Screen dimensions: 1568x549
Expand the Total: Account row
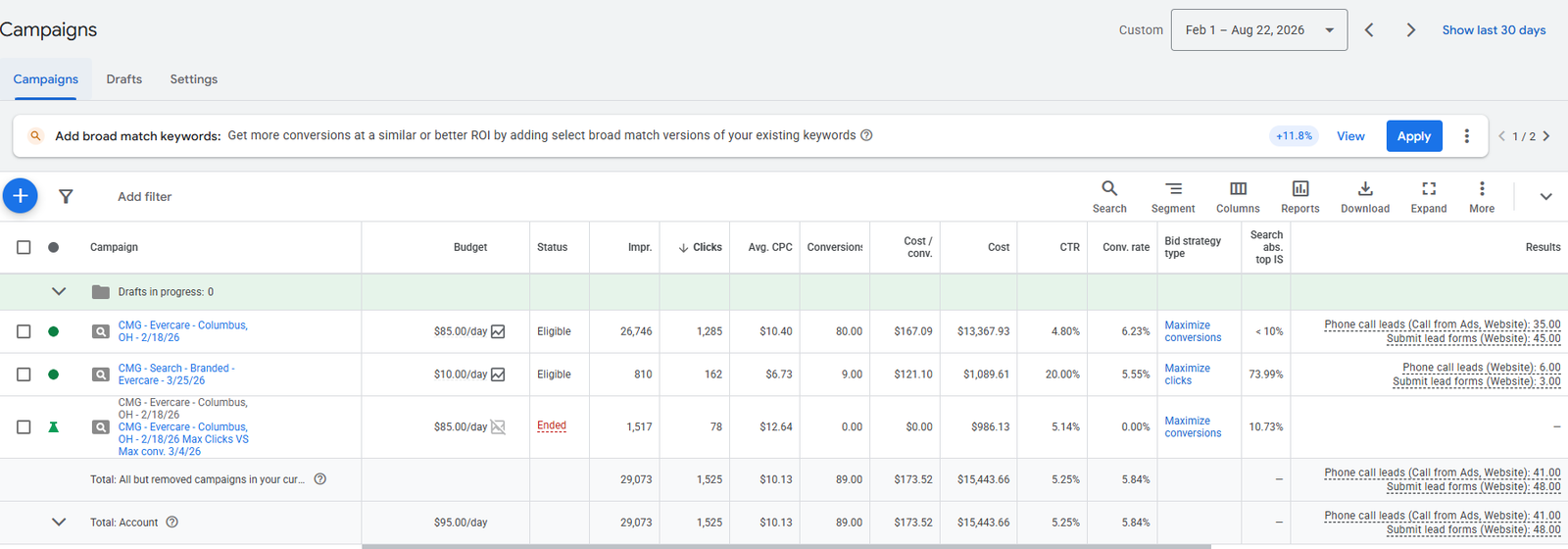[59, 523]
